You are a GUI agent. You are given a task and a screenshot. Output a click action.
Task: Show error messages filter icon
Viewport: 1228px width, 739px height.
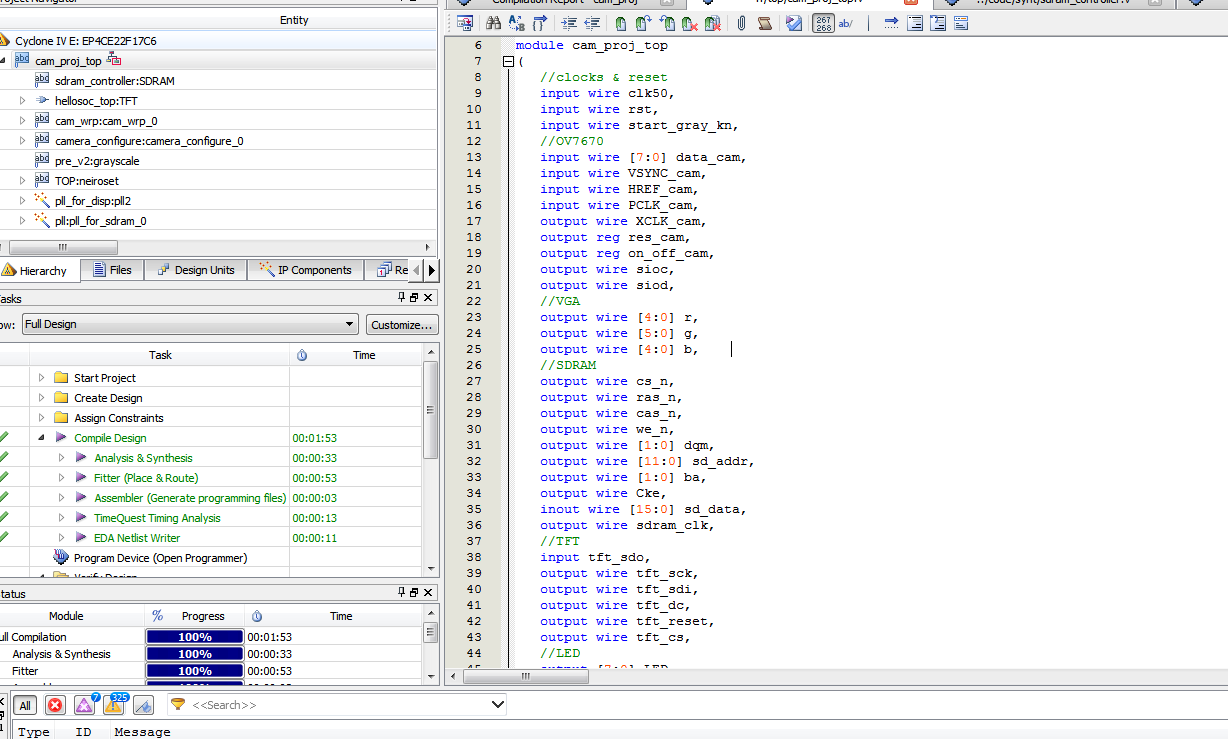(x=55, y=705)
